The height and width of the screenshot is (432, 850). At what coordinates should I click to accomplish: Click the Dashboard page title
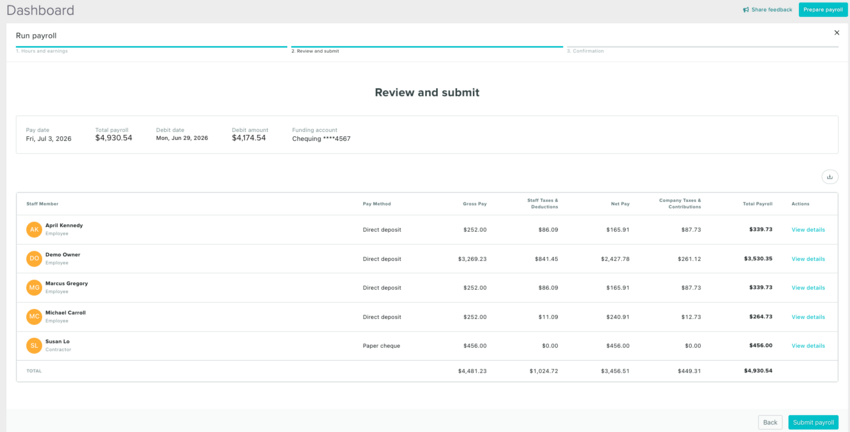click(40, 10)
